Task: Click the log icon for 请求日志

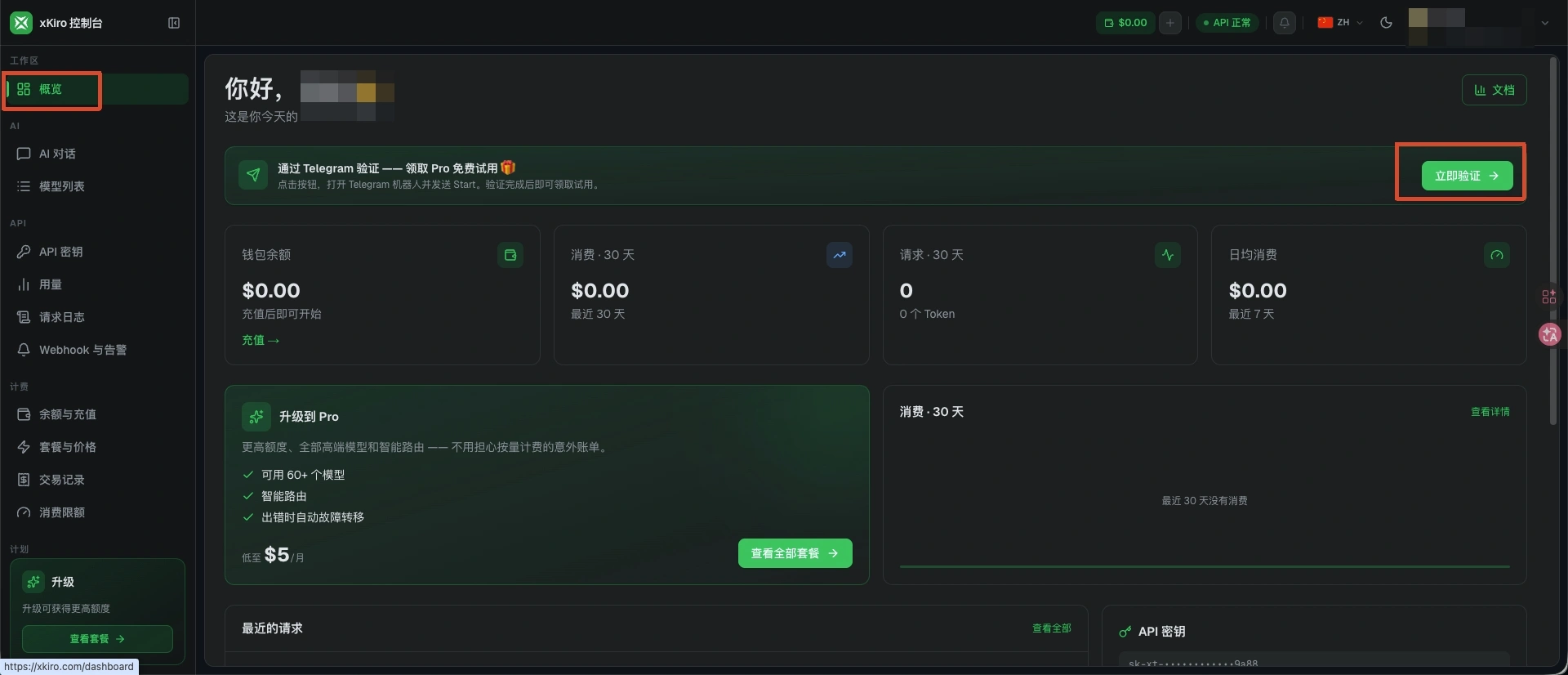Action: coord(24,317)
